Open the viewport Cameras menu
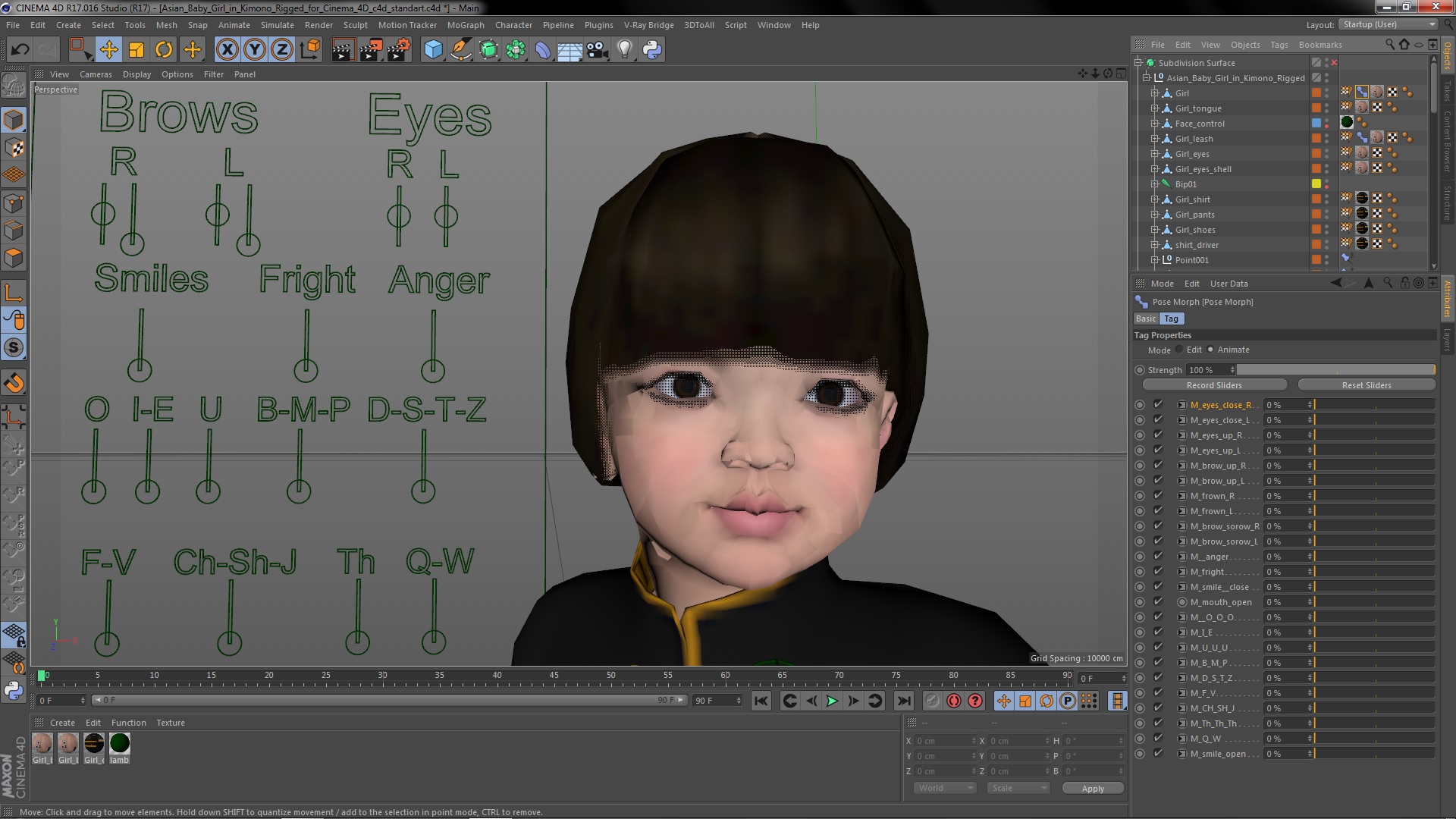The height and width of the screenshot is (819, 1456). 96,74
